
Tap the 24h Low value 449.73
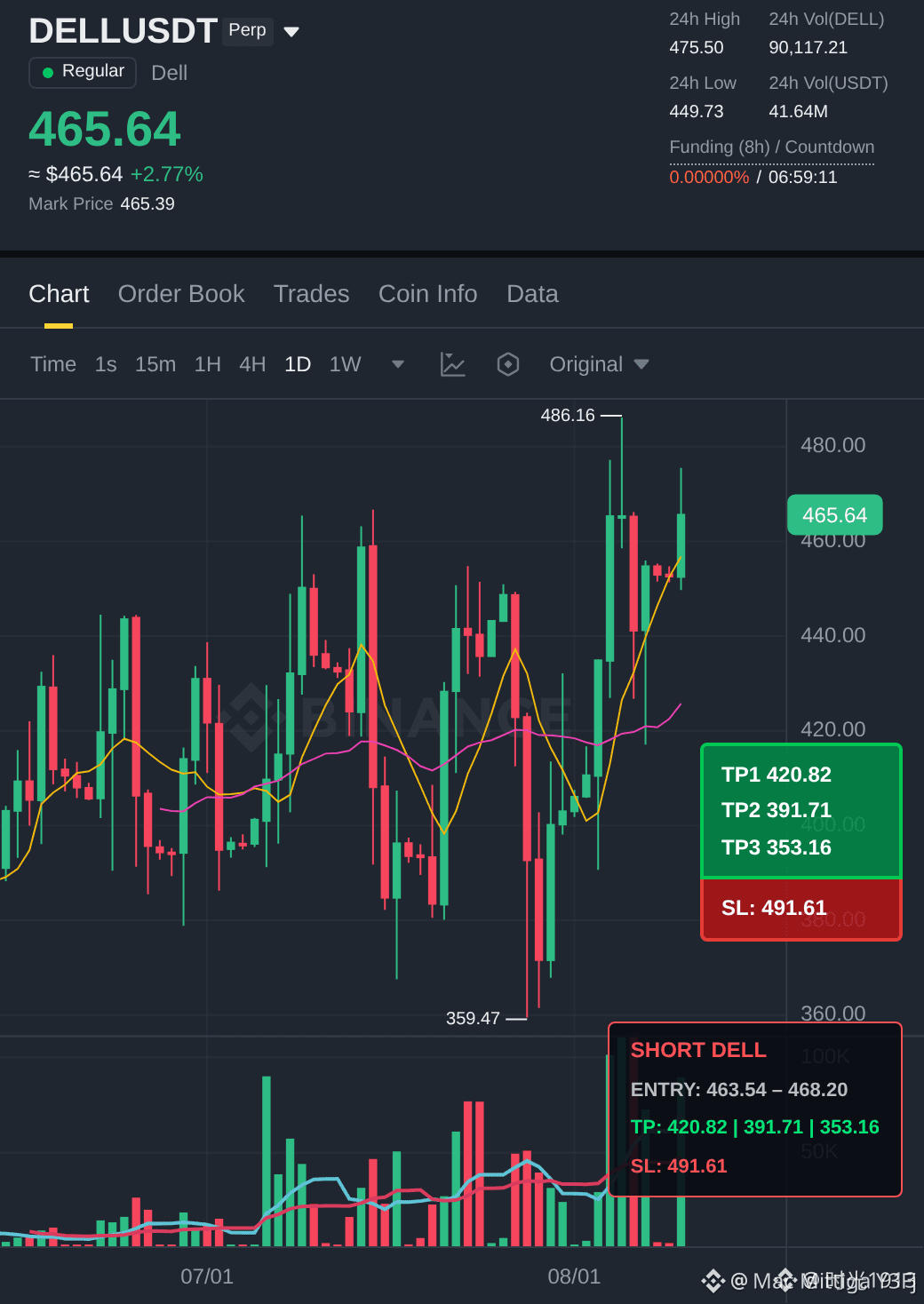(697, 111)
